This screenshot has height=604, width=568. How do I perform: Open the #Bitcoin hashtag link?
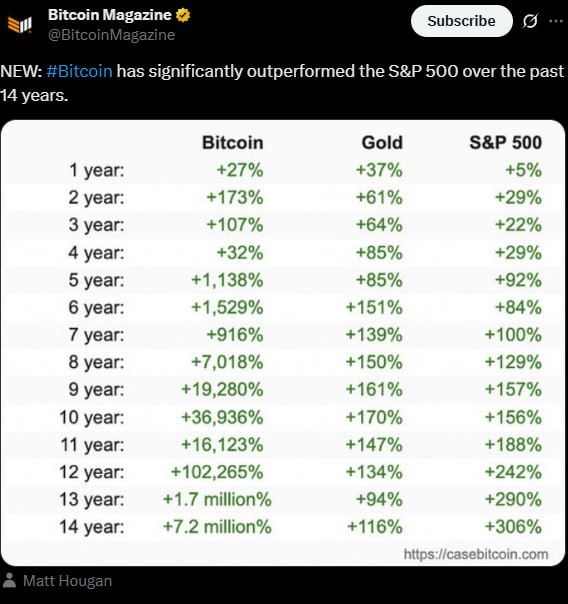click(x=79, y=71)
